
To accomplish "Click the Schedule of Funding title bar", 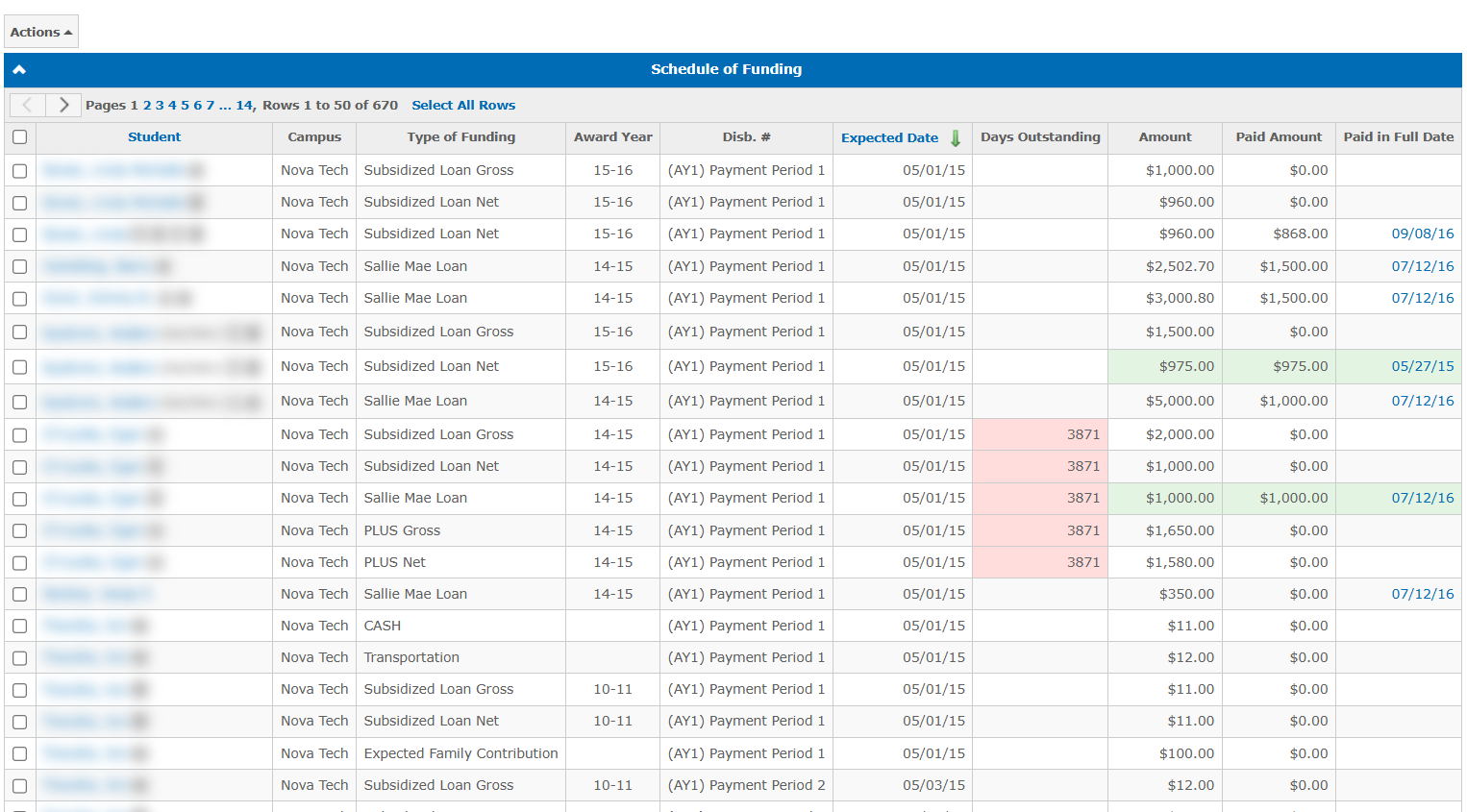I will point(733,69).
